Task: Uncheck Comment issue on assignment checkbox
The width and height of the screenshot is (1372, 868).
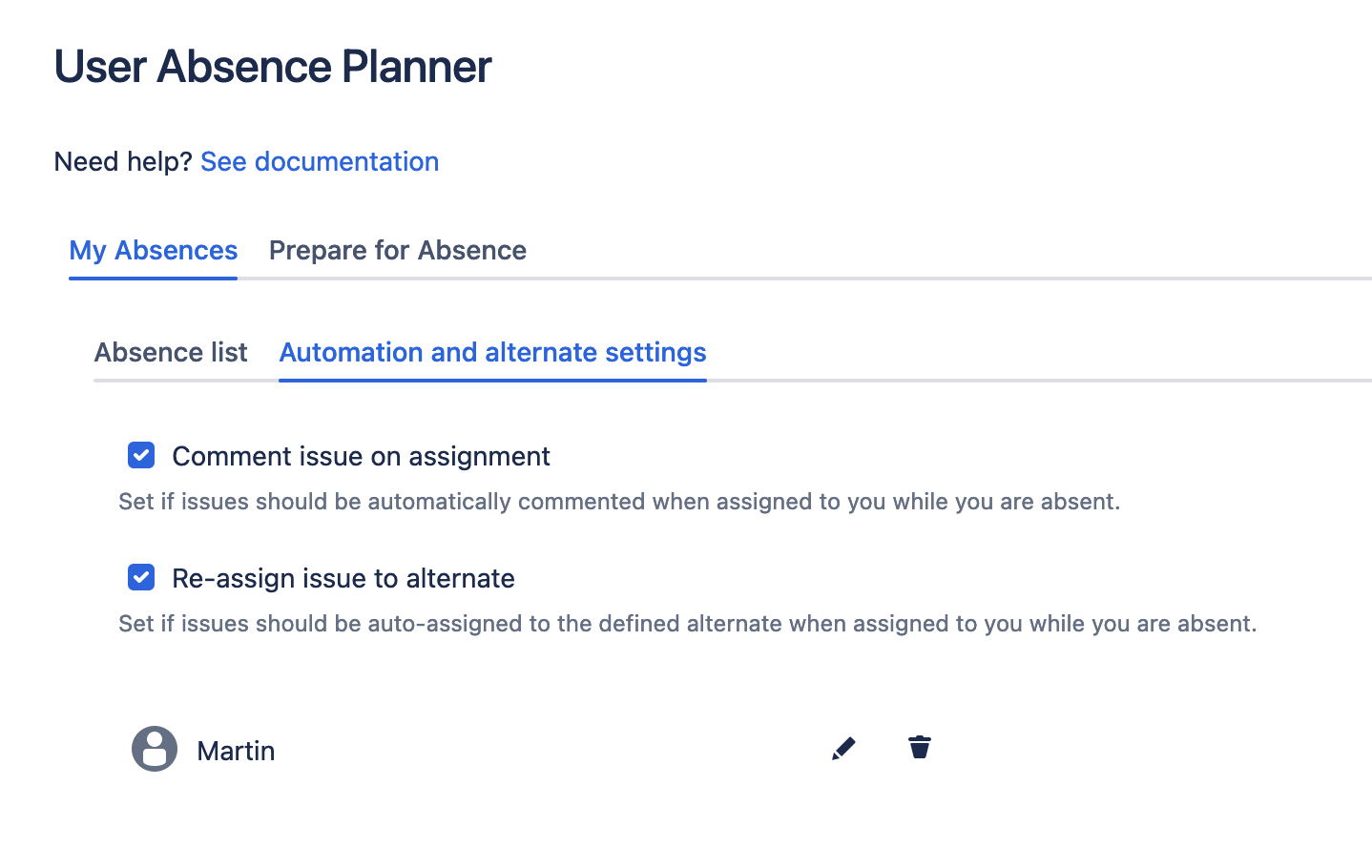Action: coord(141,455)
